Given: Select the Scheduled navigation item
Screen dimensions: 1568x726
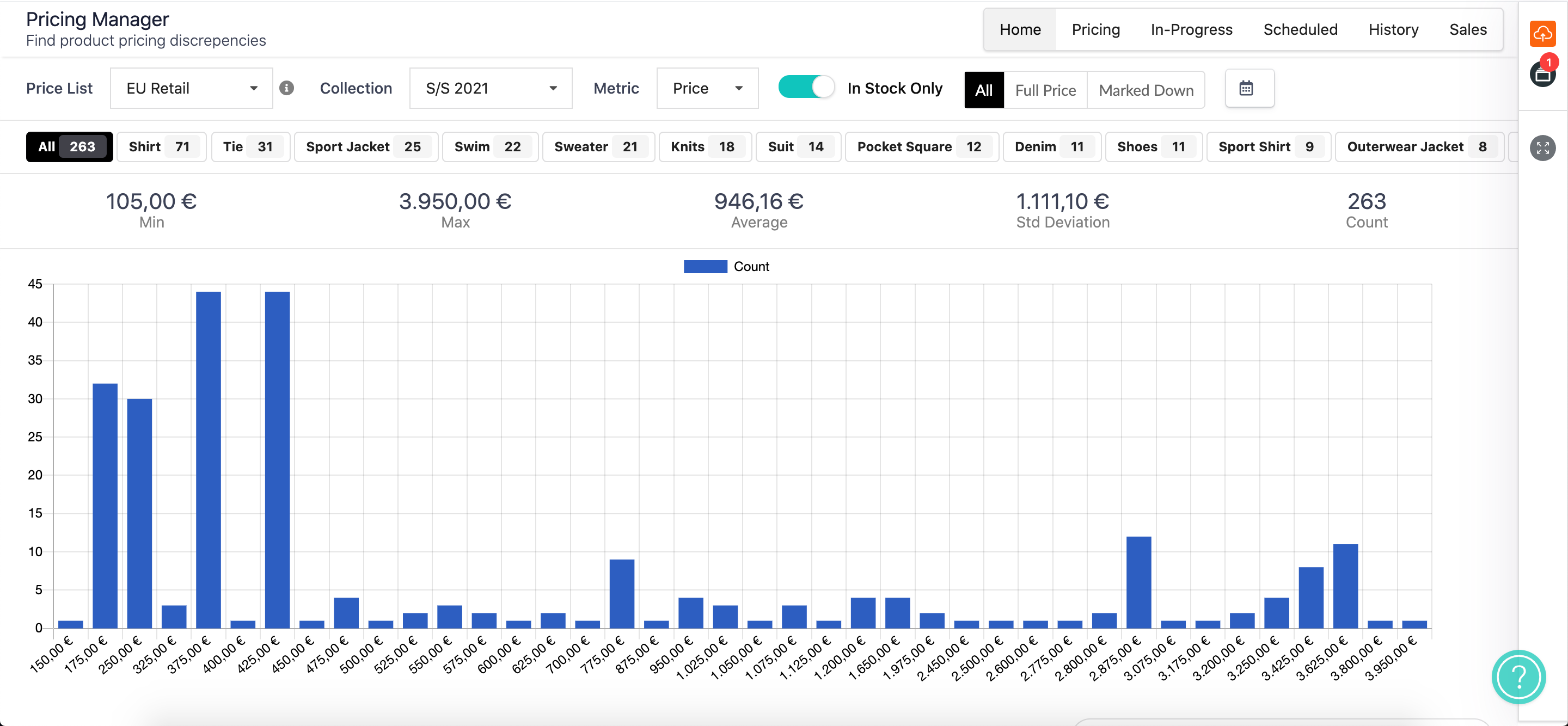Looking at the screenshot, I should pyautogui.click(x=1301, y=29).
